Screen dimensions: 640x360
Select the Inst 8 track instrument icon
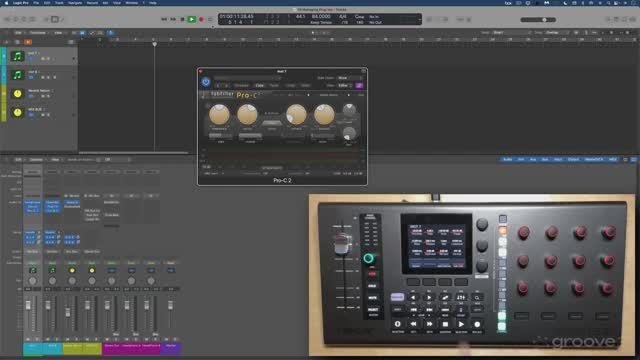[17, 75]
